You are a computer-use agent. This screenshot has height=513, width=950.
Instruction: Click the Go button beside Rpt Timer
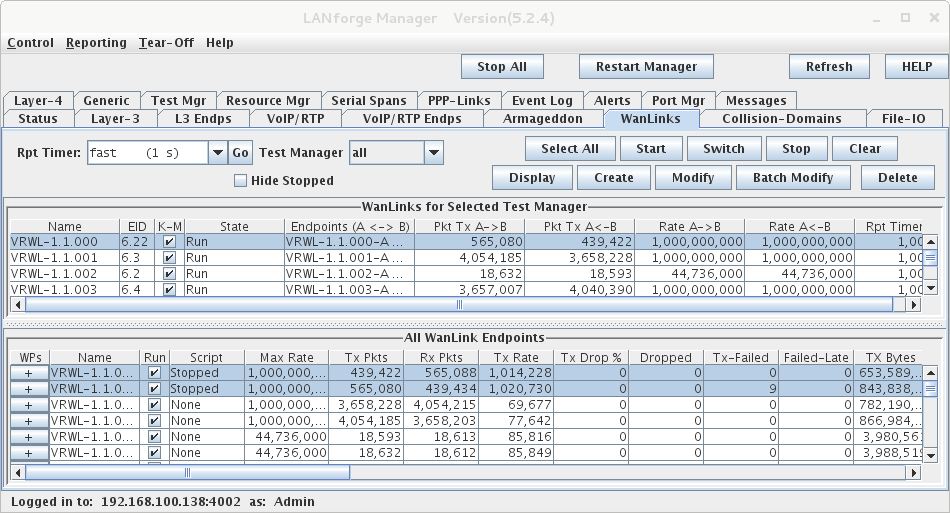240,153
